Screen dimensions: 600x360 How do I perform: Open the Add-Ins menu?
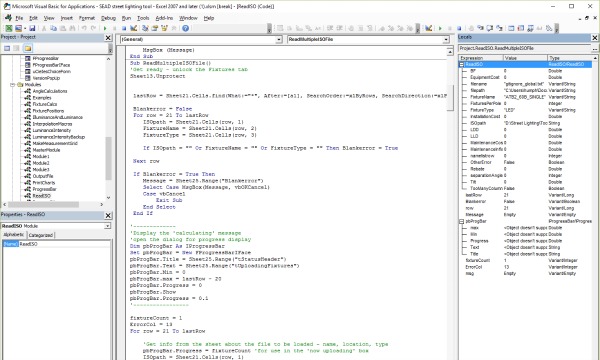(164, 18)
